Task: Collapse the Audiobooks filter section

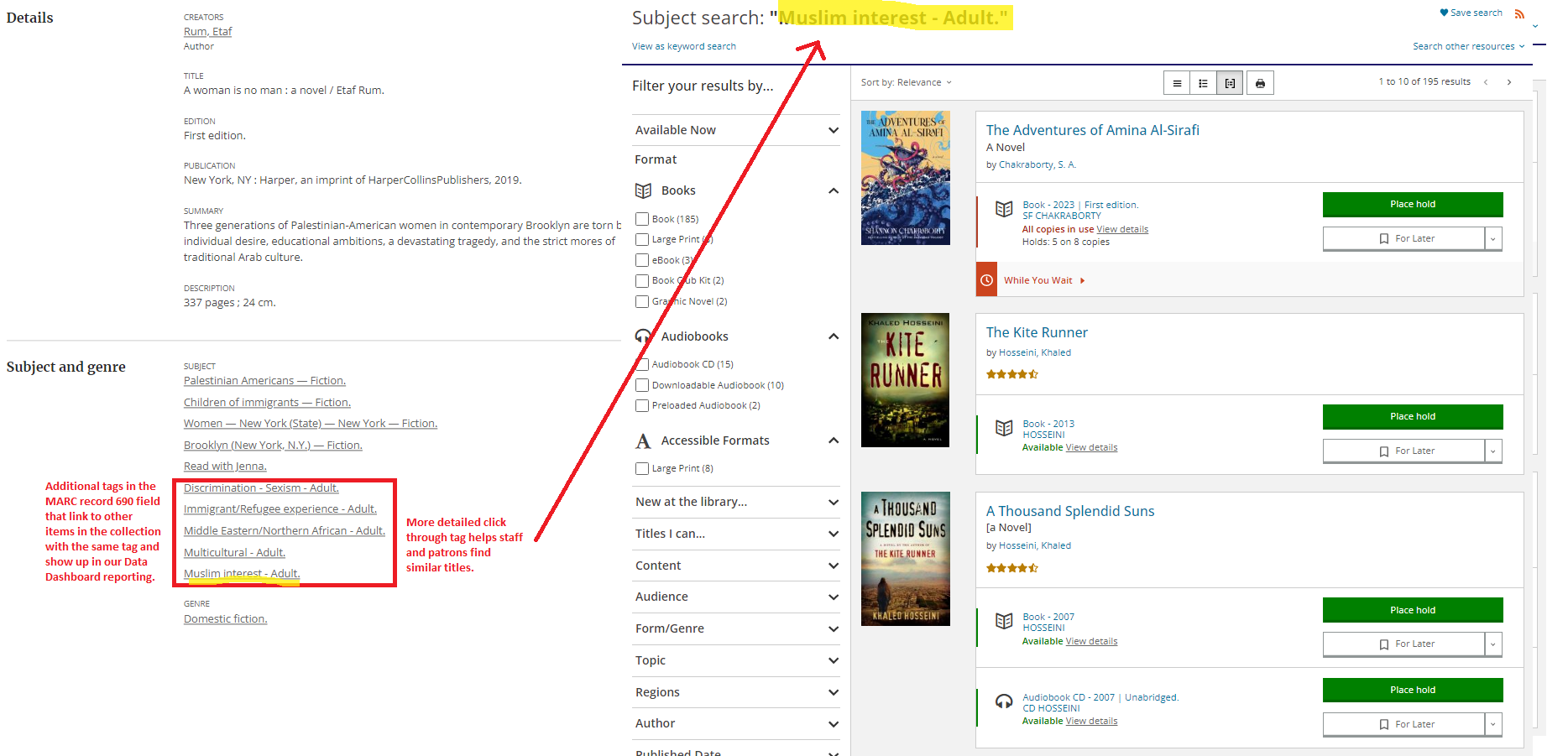Action: pyautogui.click(x=833, y=336)
